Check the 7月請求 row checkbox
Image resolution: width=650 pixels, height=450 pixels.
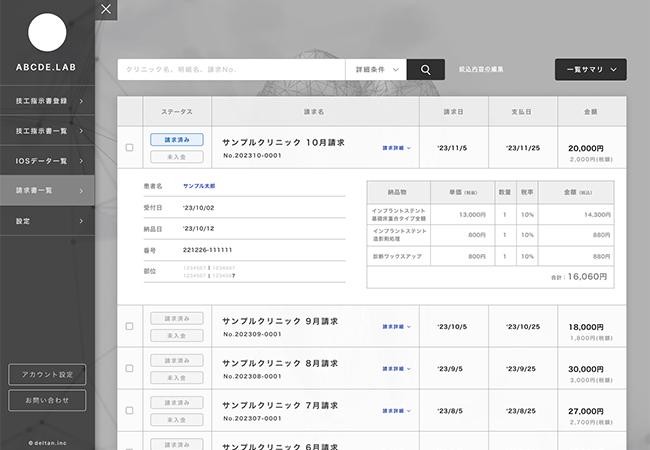(x=129, y=410)
